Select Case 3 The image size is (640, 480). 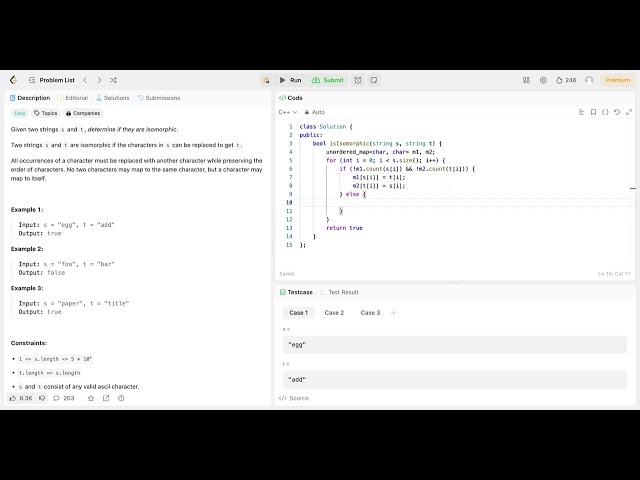click(370, 313)
